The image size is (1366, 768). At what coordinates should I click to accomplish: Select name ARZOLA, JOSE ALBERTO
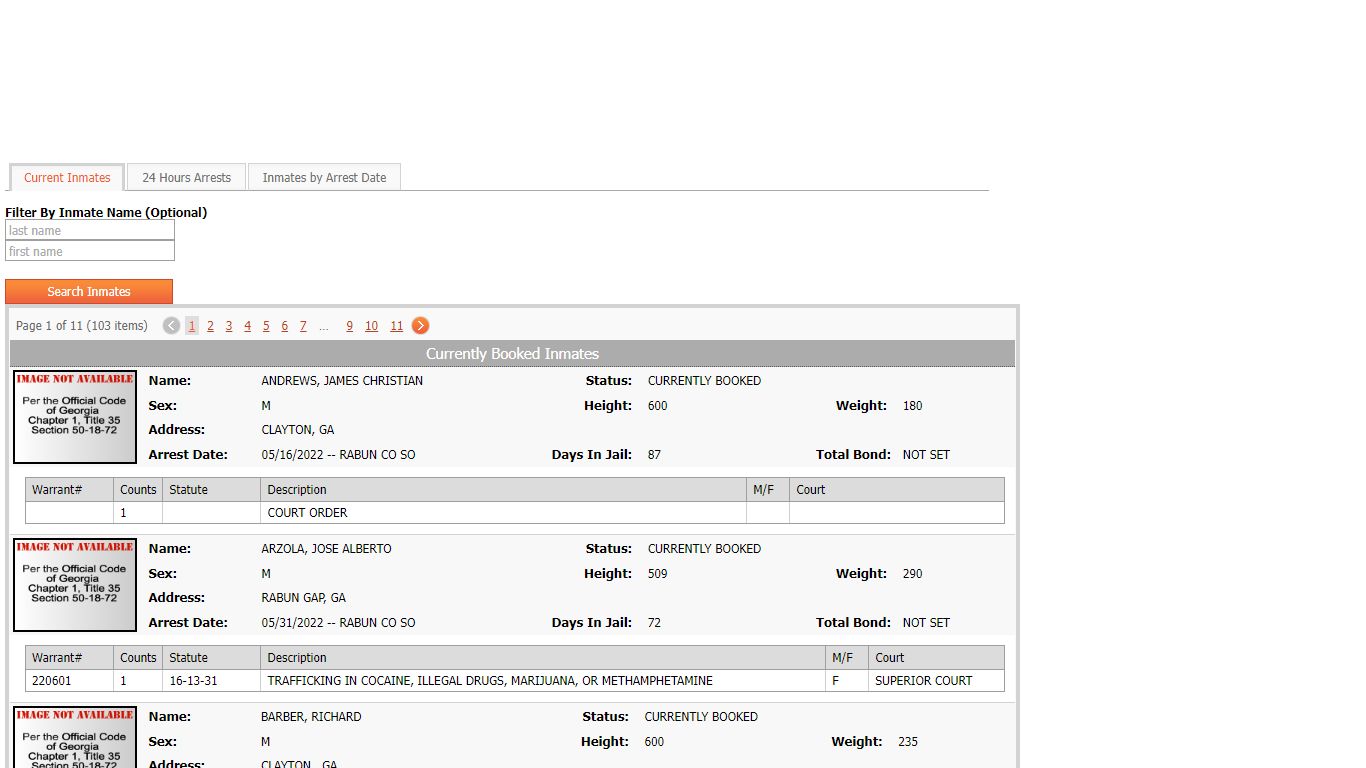326,549
